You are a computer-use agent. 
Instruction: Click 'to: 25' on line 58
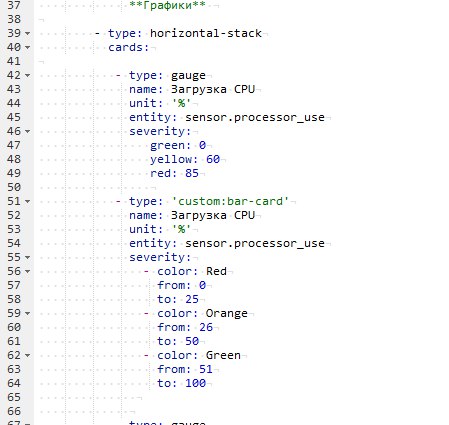tap(178, 299)
